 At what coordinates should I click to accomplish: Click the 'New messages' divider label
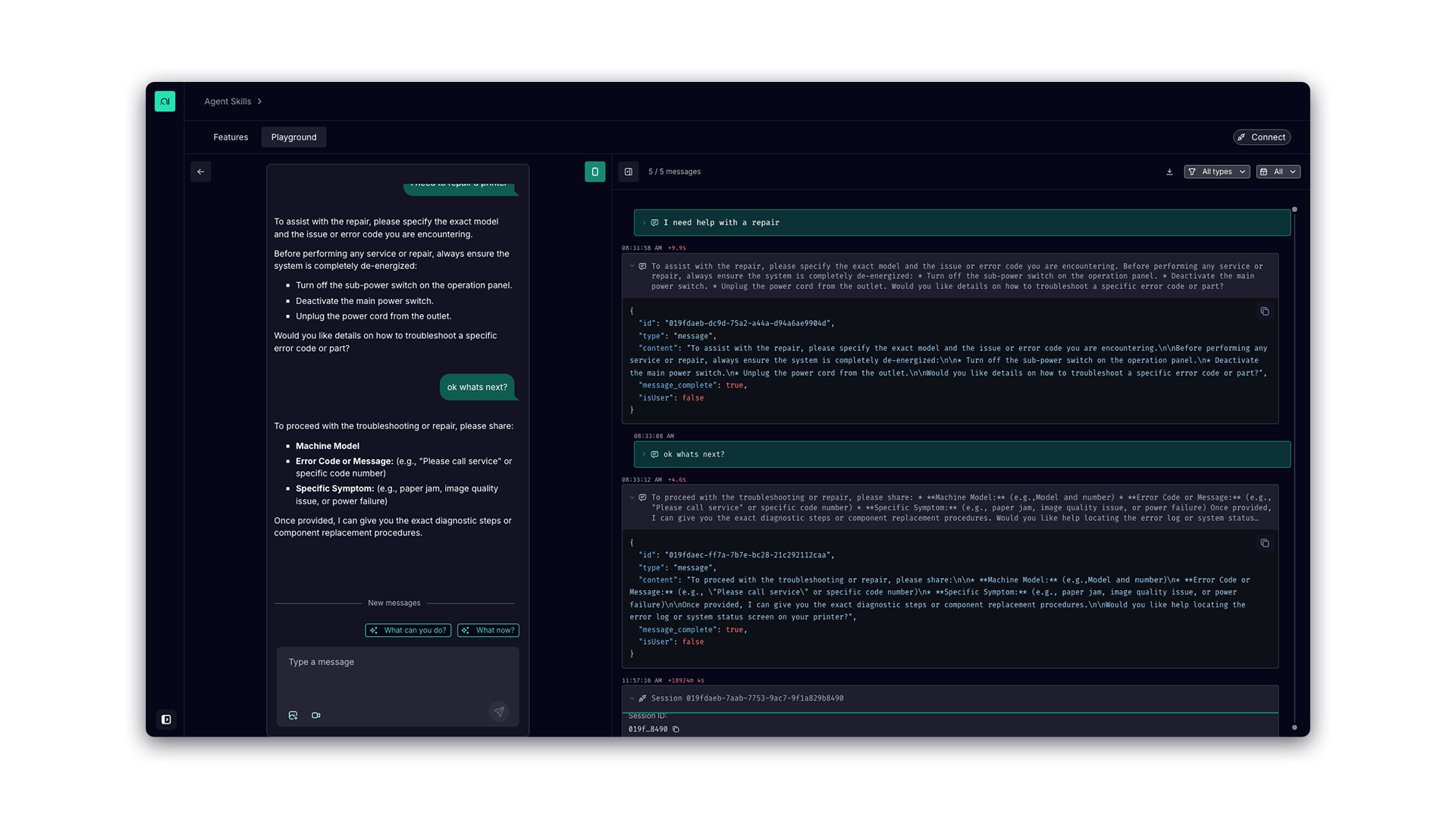394,603
